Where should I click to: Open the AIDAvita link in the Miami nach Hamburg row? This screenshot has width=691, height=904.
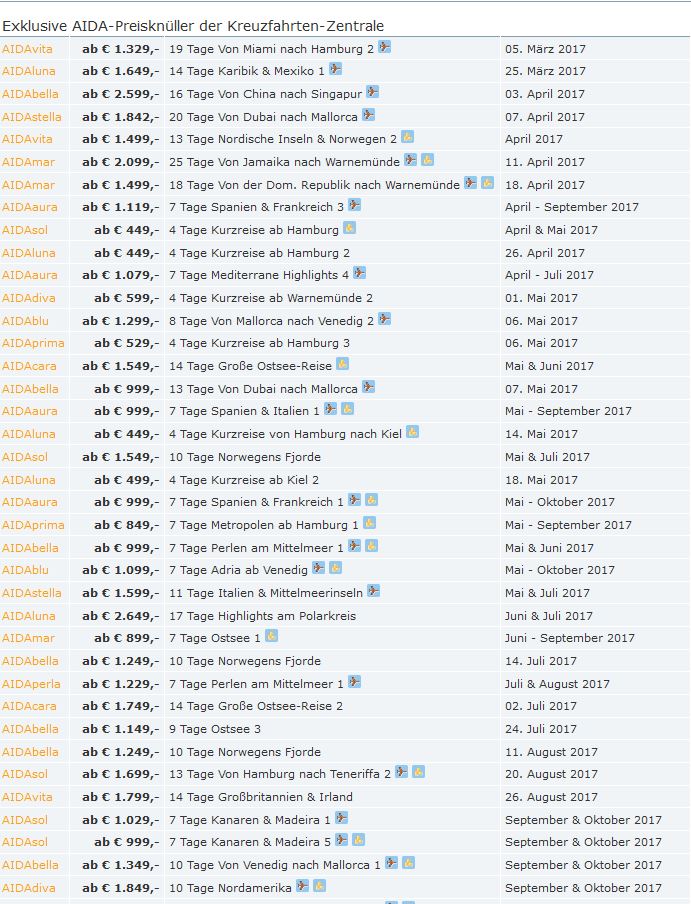pos(27,49)
